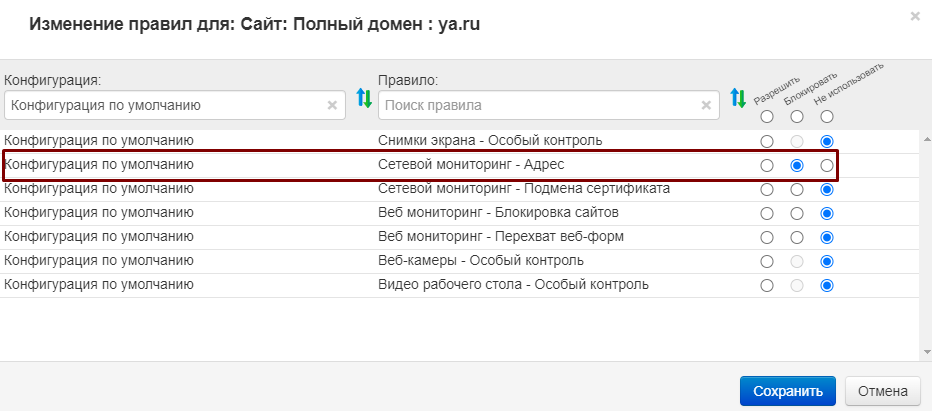This screenshot has width=932, height=411.
Task: Select header Разрешить radio for all rules
Action: click(x=767, y=117)
